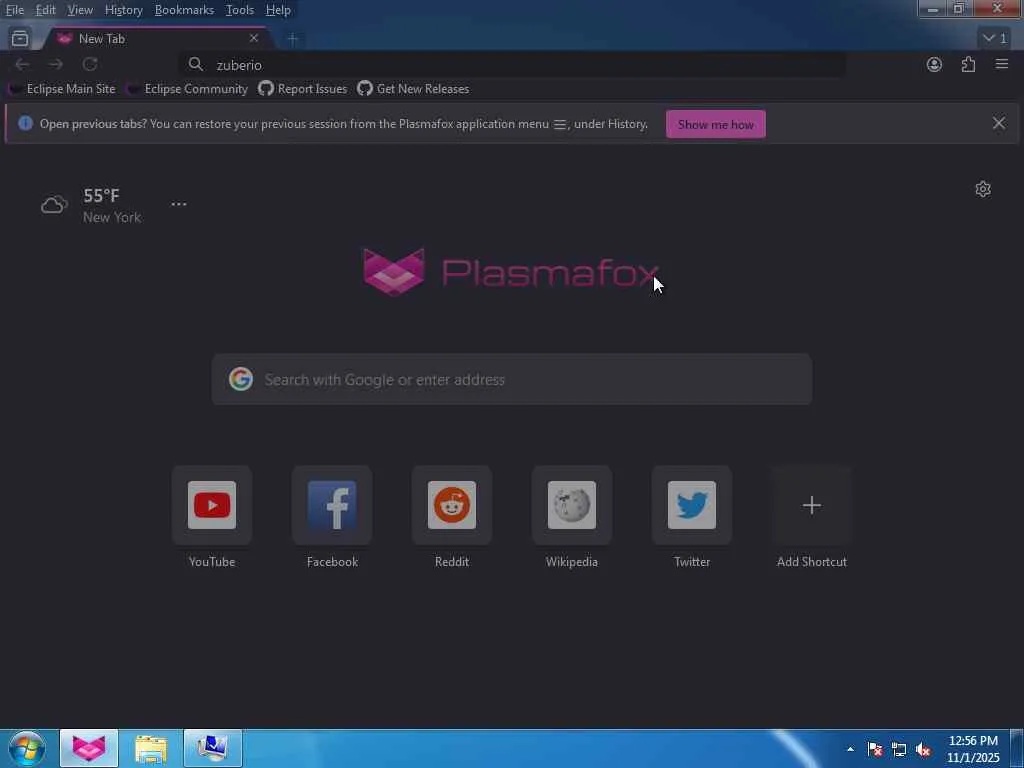The height and width of the screenshot is (768, 1024).
Task: Open the extensions puzzle icon
Action: click(x=968, y=64)
